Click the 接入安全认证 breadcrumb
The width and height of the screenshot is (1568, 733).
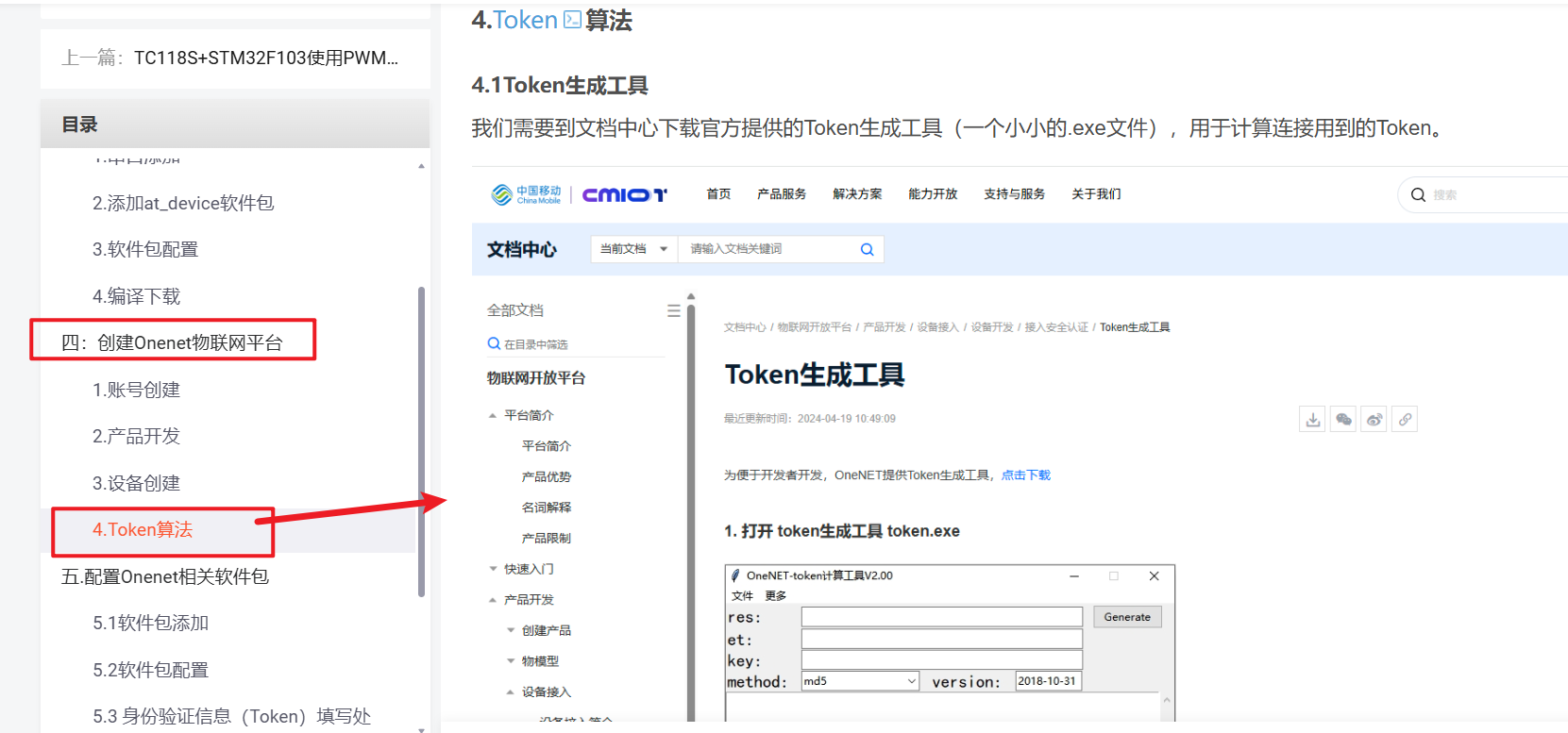1056,327
